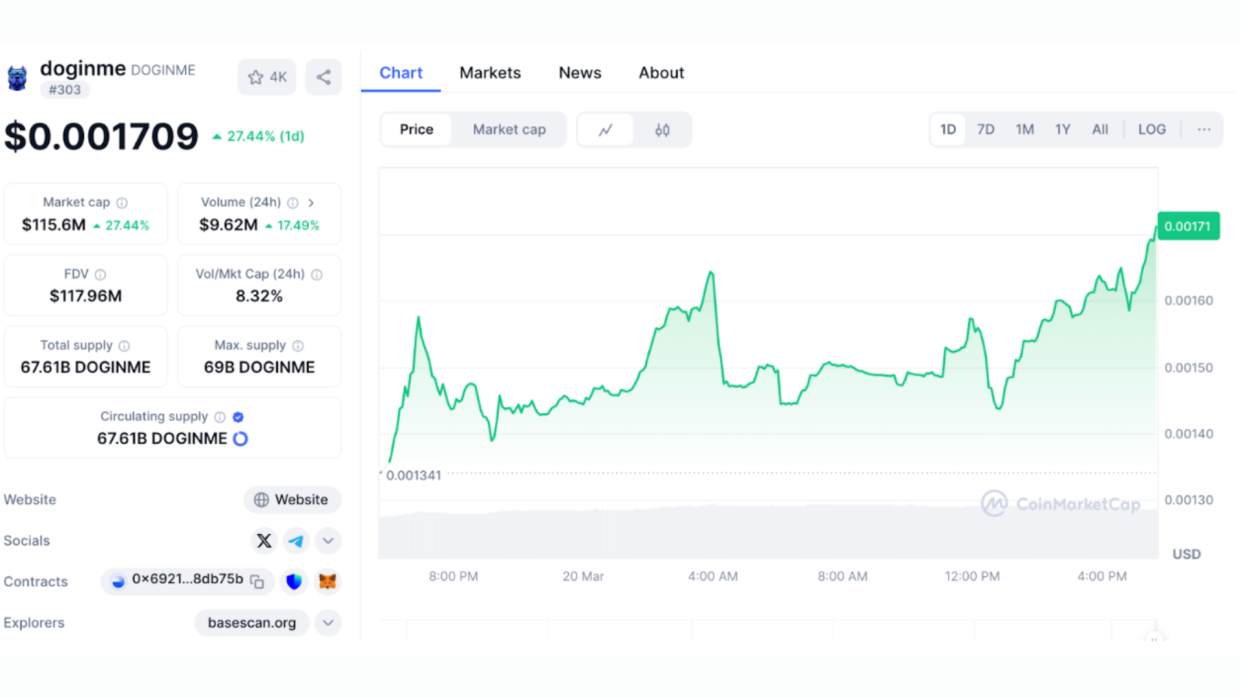Click the $0.001709 price text

tap(102, 136)
